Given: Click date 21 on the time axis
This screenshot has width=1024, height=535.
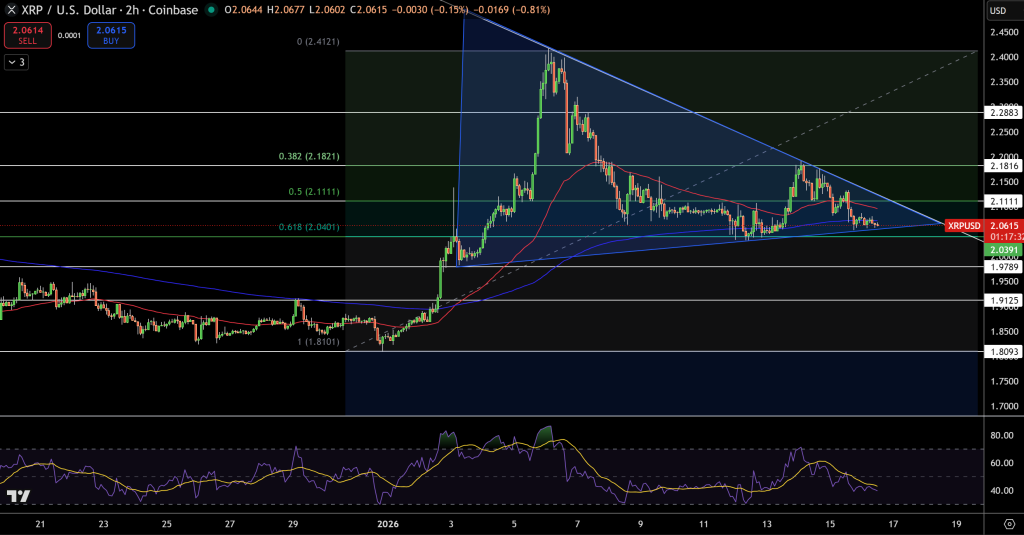Looking at the screenshot, I should coord(40,524).
